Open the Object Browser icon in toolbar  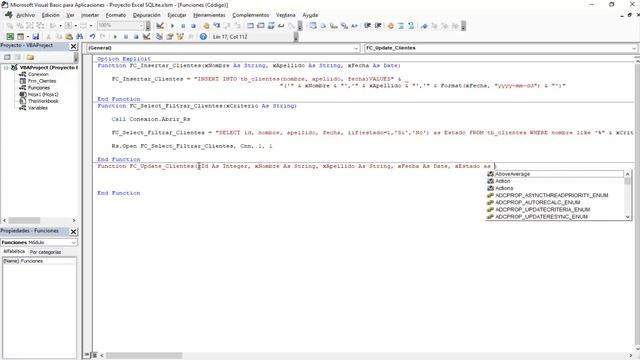pyautogui.click(x=180, y=37)
